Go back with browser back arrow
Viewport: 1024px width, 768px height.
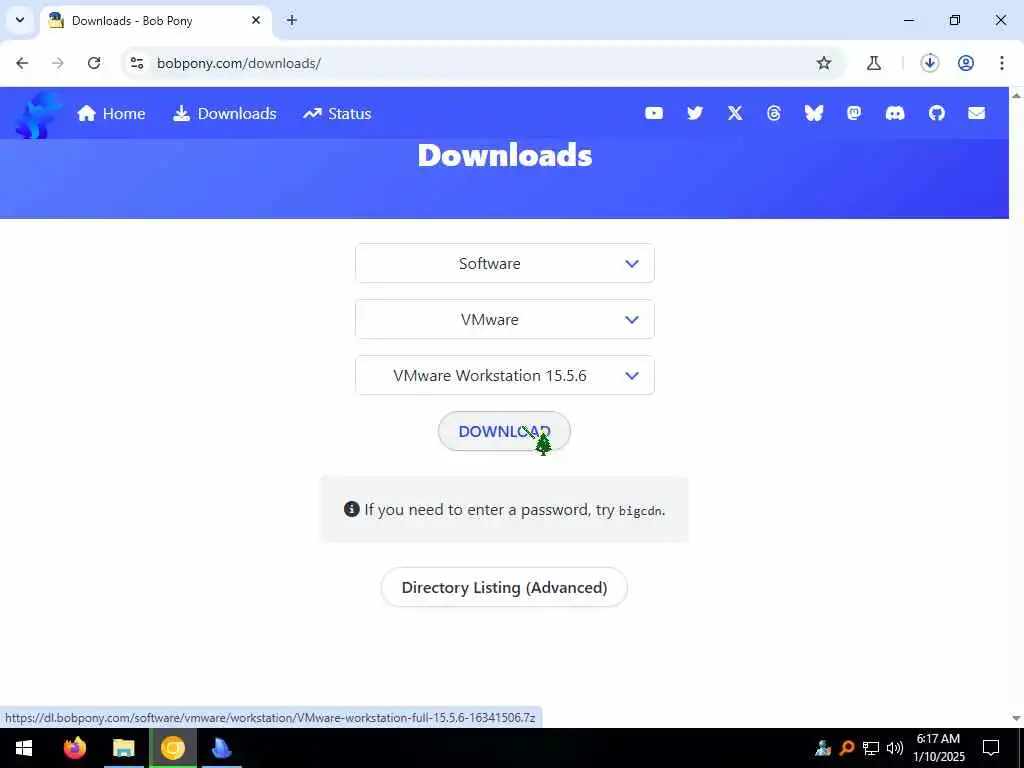[x=22, y=63]
